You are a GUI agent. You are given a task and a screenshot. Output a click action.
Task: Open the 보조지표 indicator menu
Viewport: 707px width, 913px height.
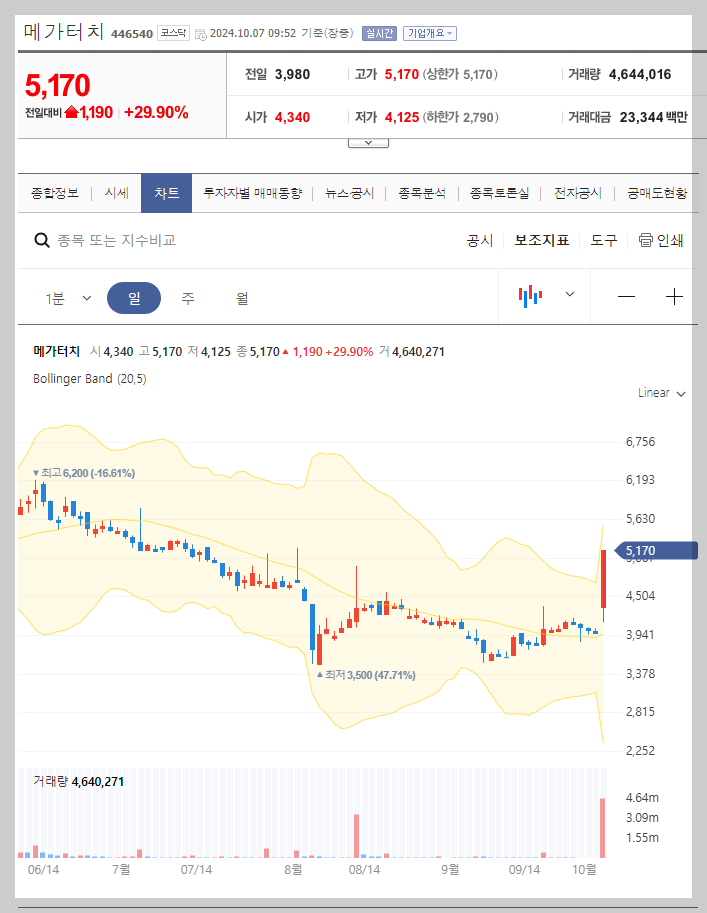pos(543,240)
